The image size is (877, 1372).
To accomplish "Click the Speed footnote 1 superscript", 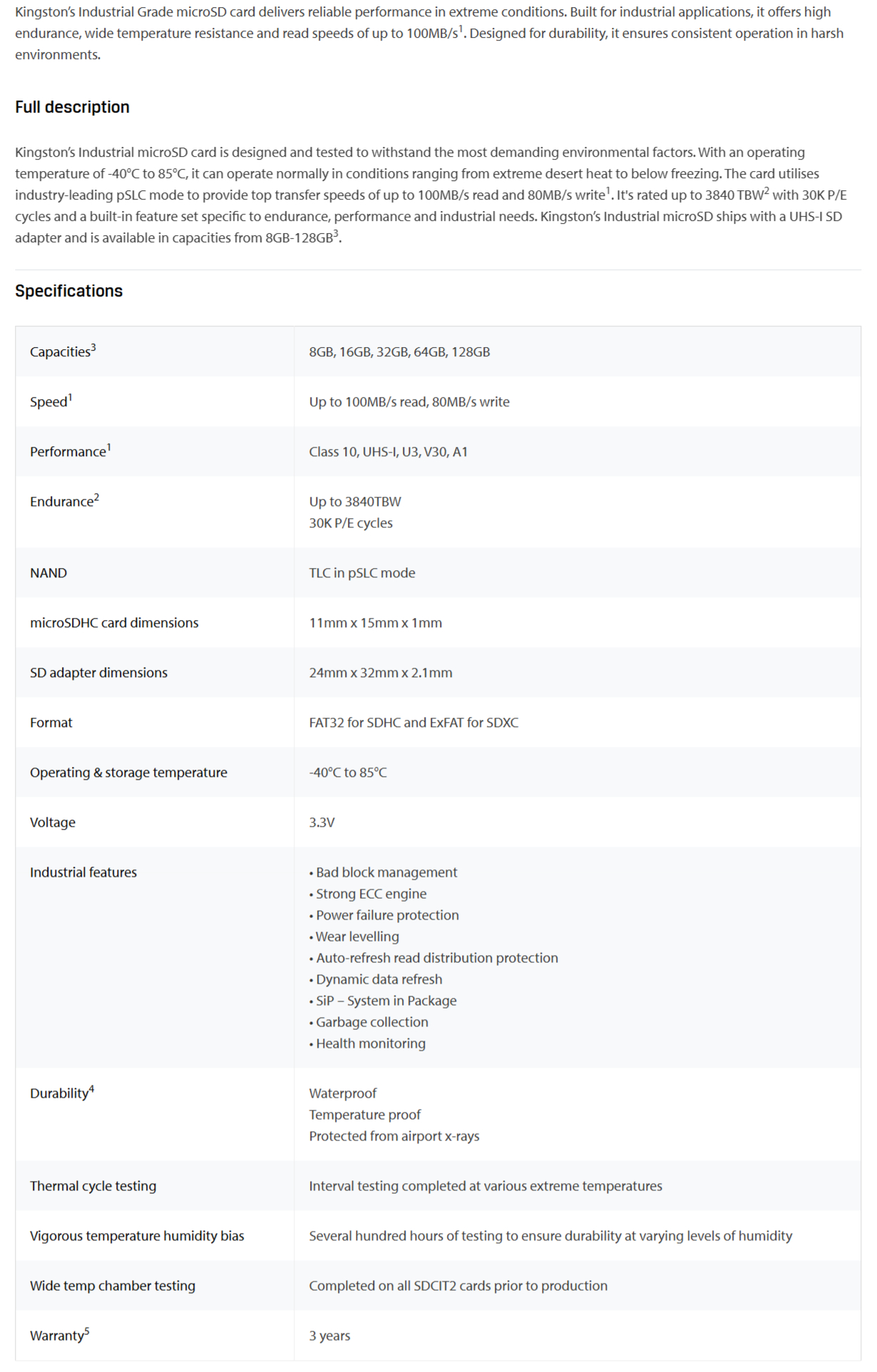I will point(70,398).
